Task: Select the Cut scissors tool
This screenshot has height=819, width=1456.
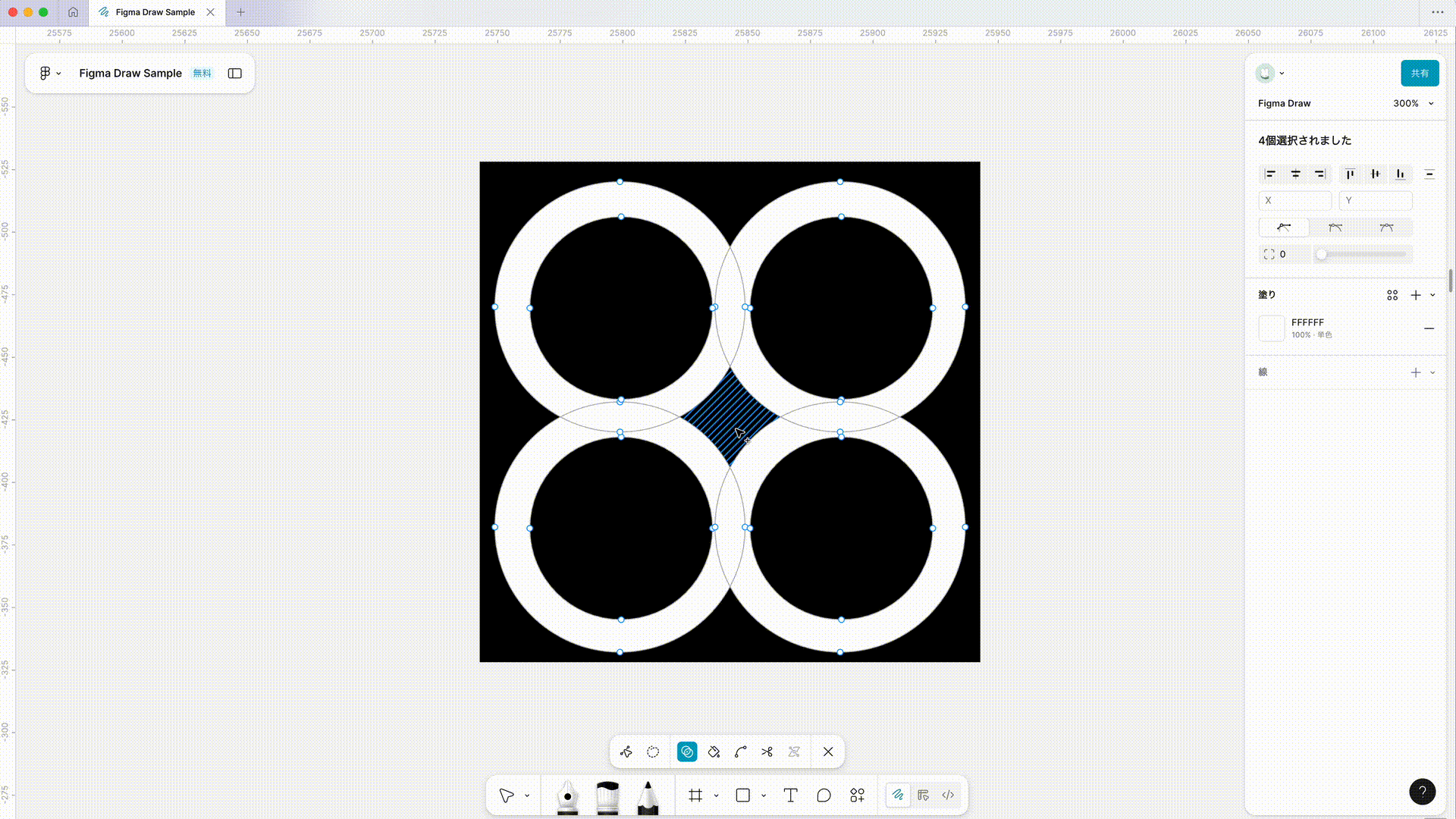Action: [x=767, y=752]
